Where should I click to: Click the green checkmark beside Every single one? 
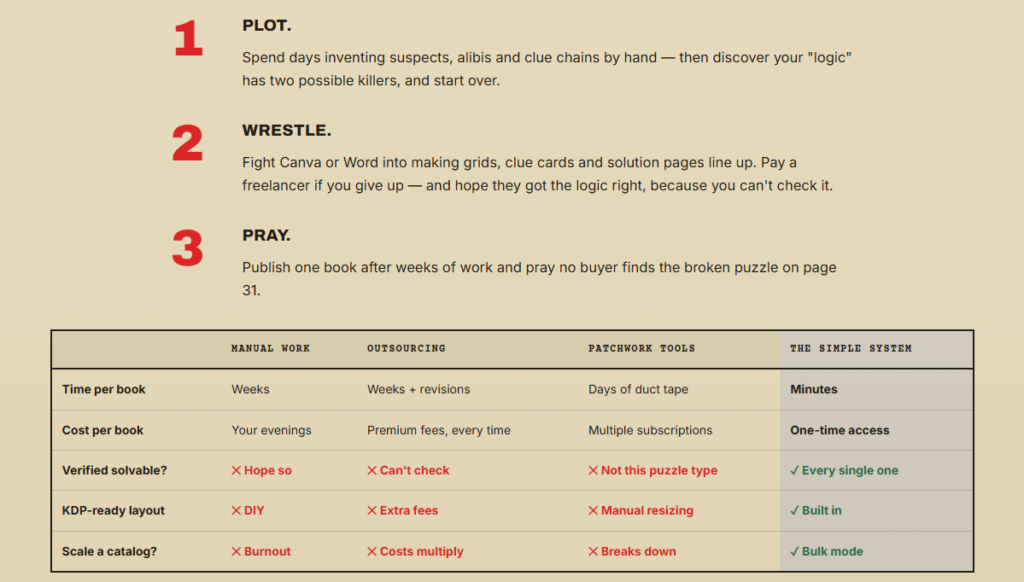[x=795, y=470]
